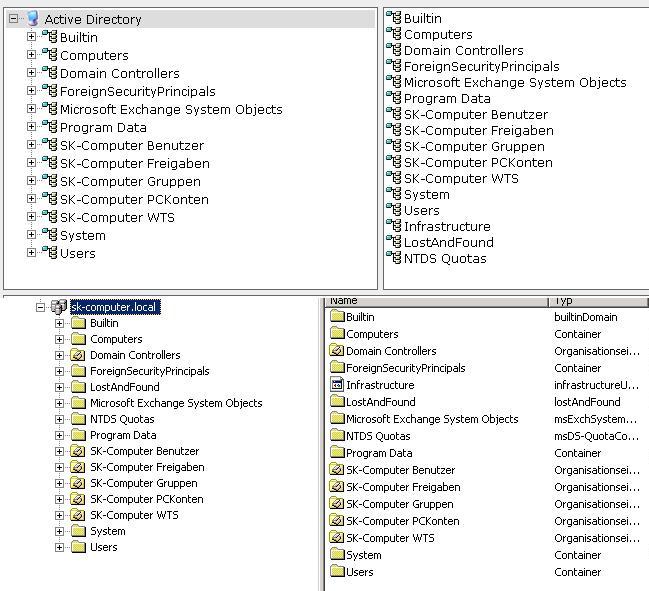Screen dimensions: 649x591
Task: Expand Program Data in the top-left tree
Action: tap(31, 127)
